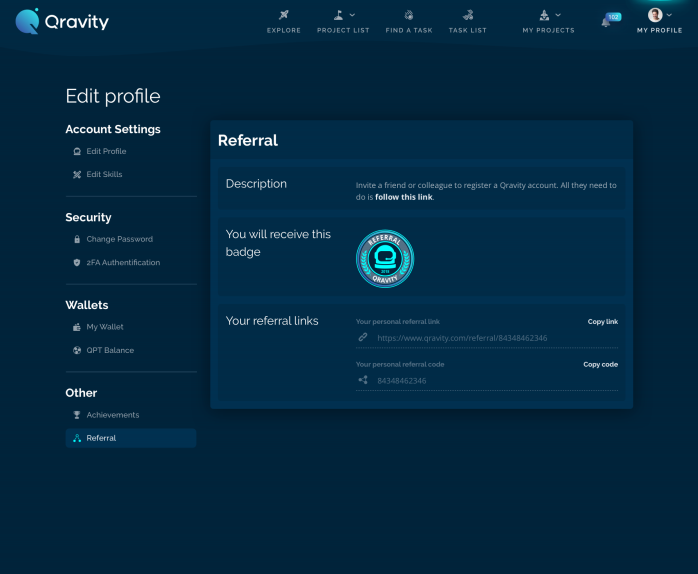Click the 'Edit profile' page heading
Image resolution: width=698 pixels, height=574 pixels.
pyautogui.click(x=113, y=96)
